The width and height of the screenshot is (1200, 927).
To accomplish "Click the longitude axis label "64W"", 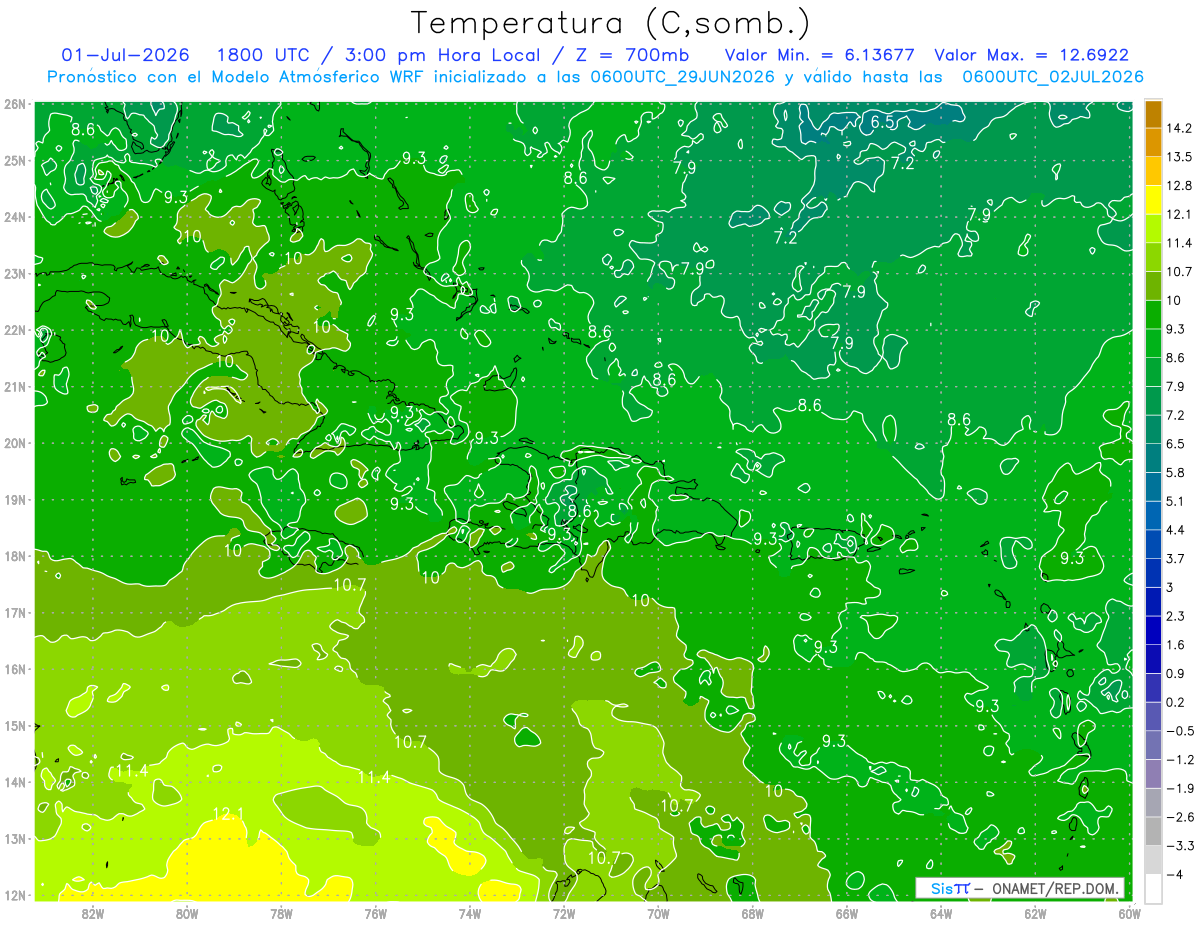I will [x=941, y=912].
